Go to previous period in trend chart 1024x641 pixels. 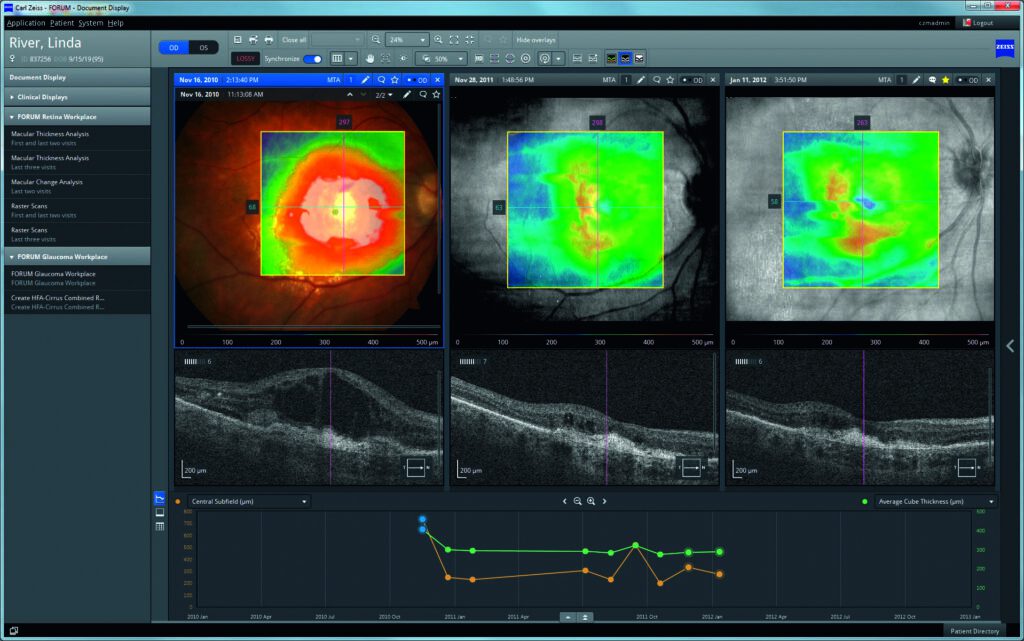[564, 501]
